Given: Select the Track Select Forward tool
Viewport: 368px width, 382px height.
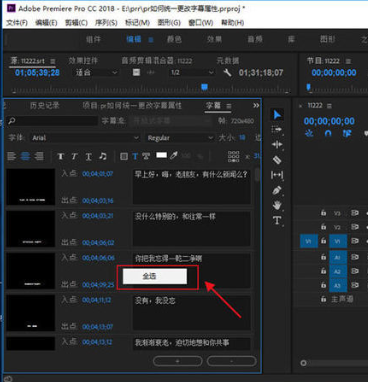Looking at the screenshot, I should (277, 129).
